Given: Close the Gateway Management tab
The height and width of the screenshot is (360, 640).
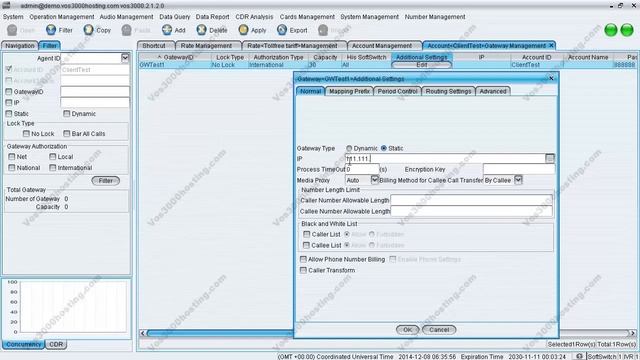Looking at the screenshot, I should coord(551,45).
